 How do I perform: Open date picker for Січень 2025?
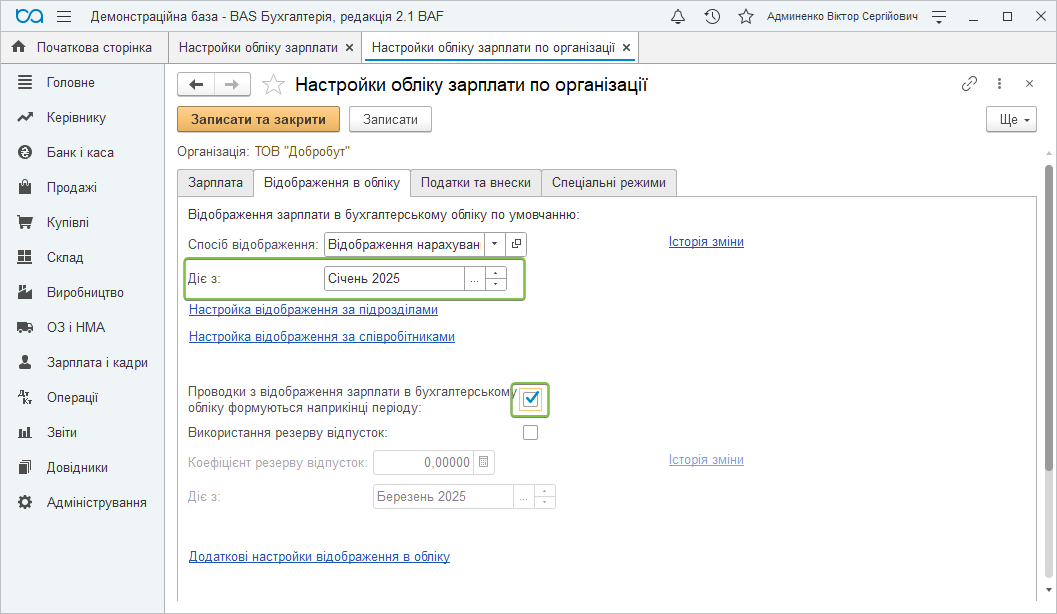(474, 279)
